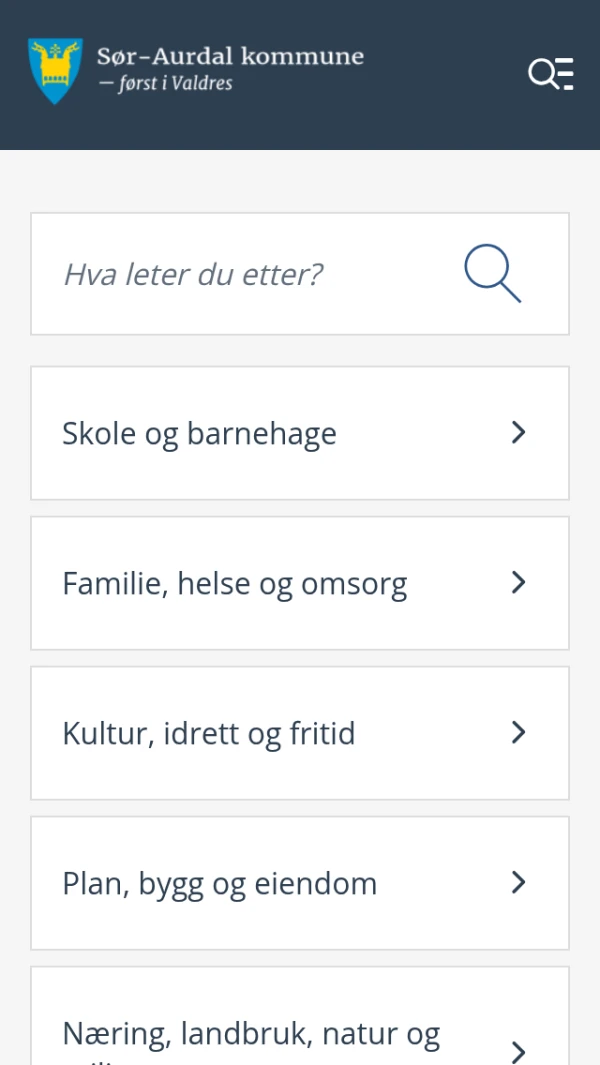
Task: Expand Næring, landbruk, natur chevron
Action: (518, 1050)
